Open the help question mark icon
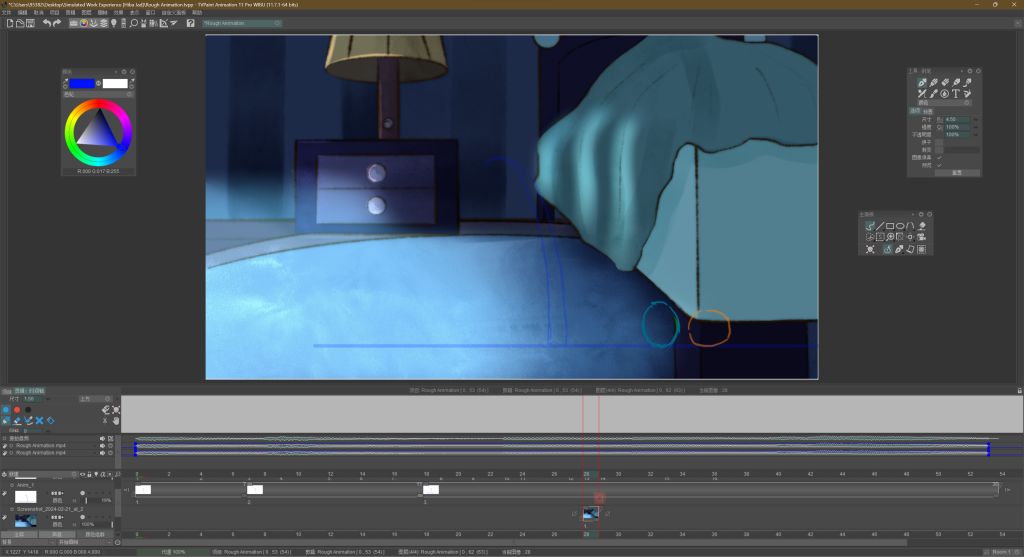The image size is (1024, 557). coord(190,23)
